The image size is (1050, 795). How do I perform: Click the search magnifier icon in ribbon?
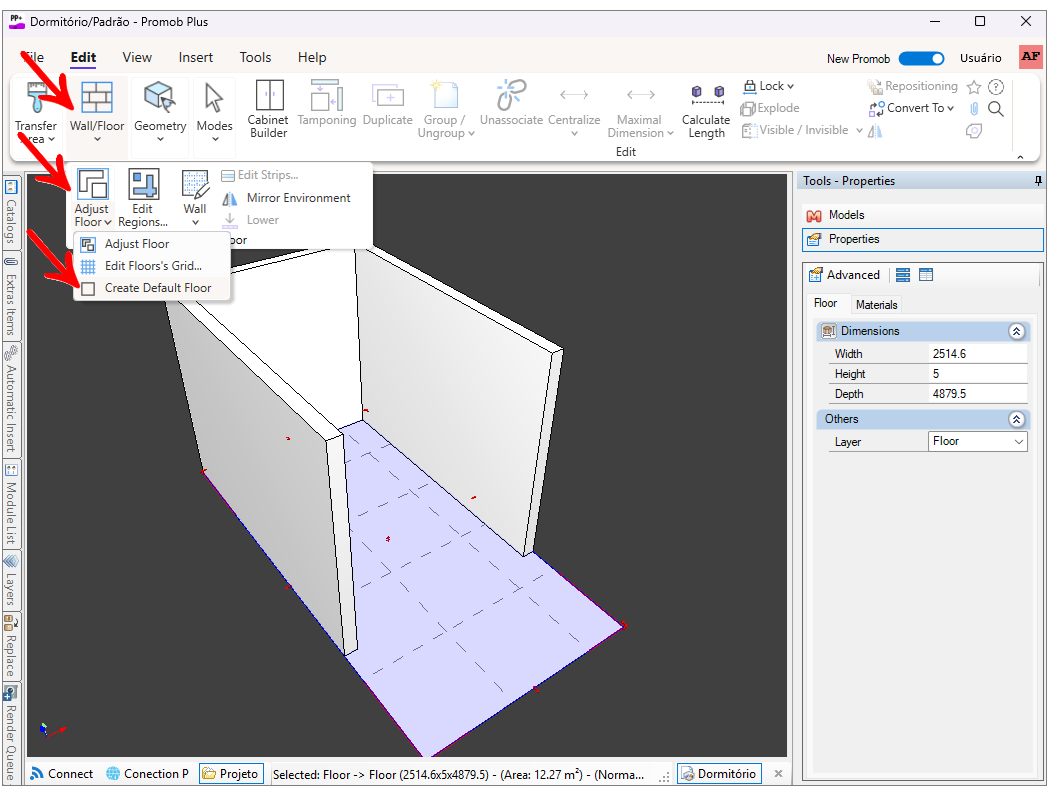click(996, 109)
